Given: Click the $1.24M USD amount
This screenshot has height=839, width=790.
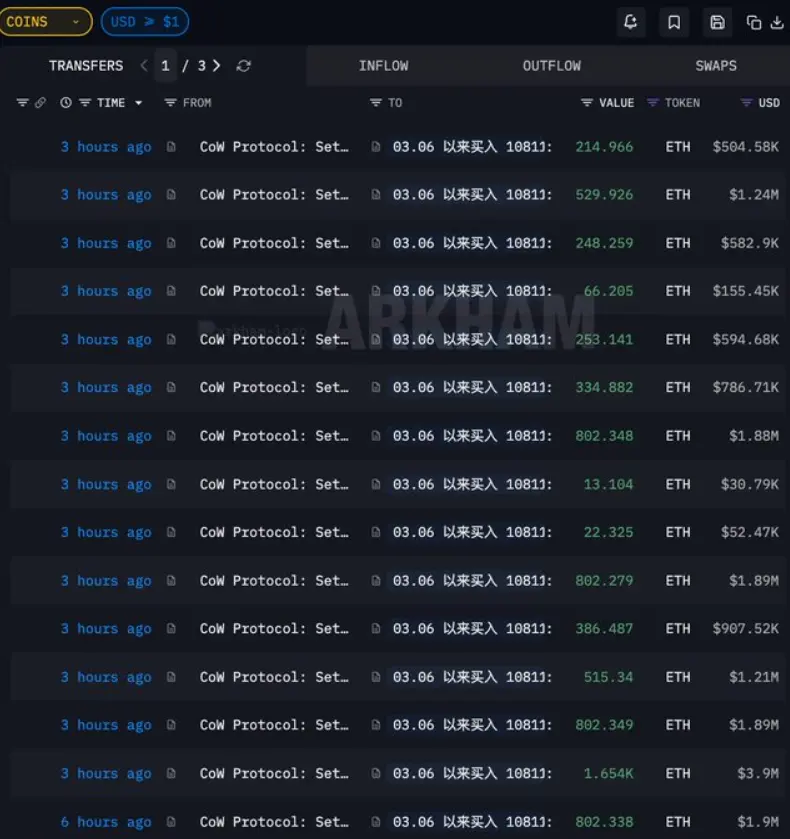Looking at the screenshot, I should pyautogui.click(x=754, y=194).
